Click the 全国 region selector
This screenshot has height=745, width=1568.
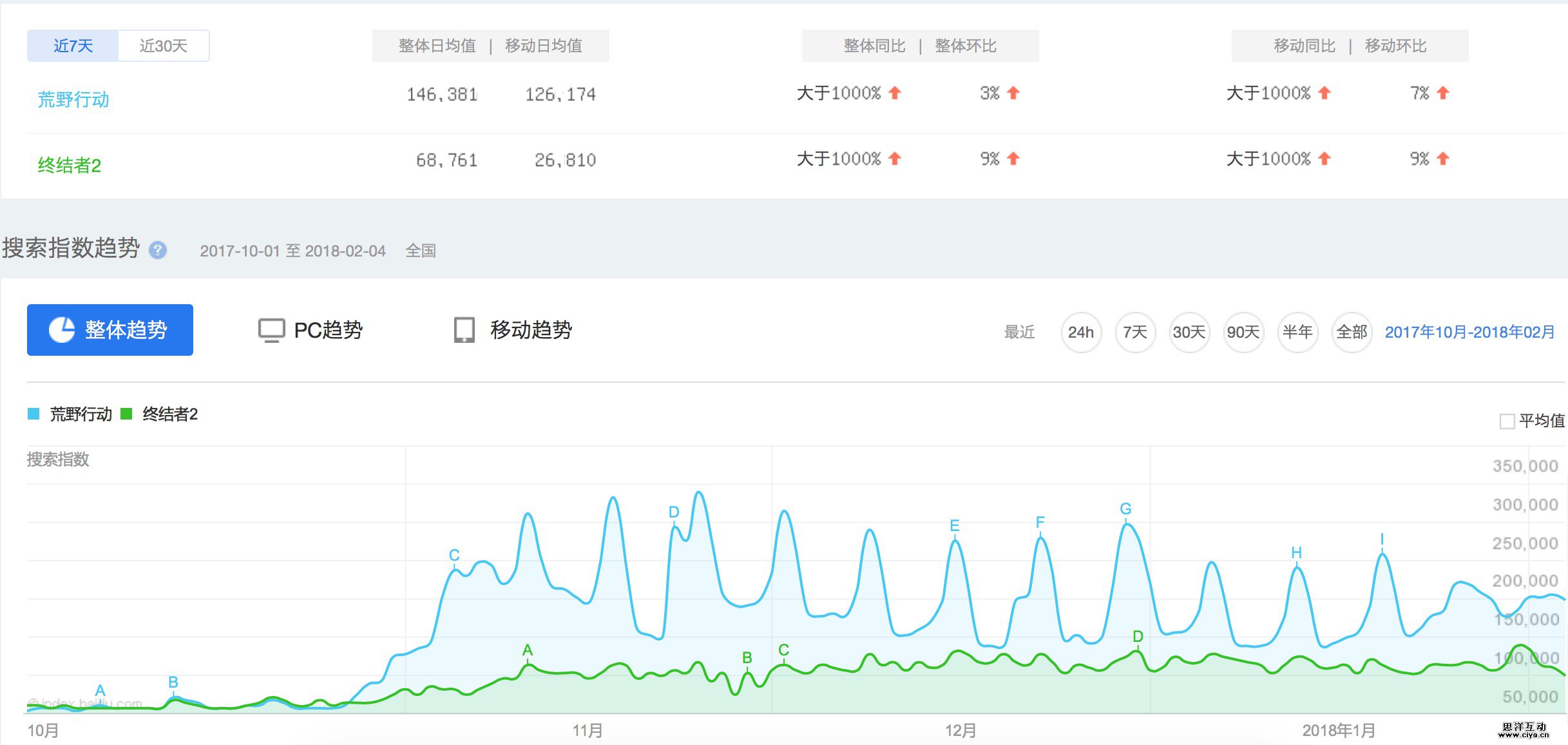tap(421, 251)
